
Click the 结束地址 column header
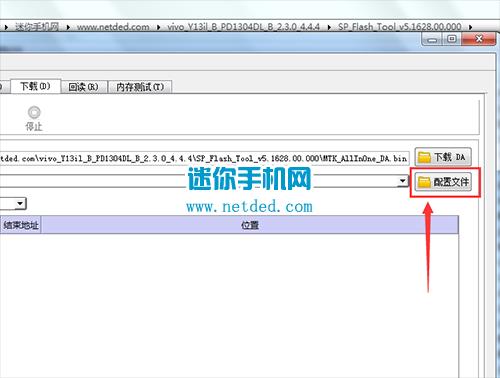[x=21, y=225]
